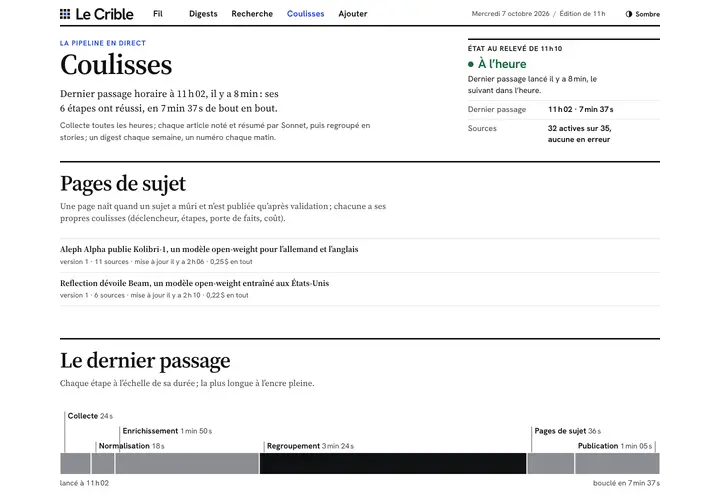Click the Enrichissement stage bar

pyautogui.click(x=187, y=463)
